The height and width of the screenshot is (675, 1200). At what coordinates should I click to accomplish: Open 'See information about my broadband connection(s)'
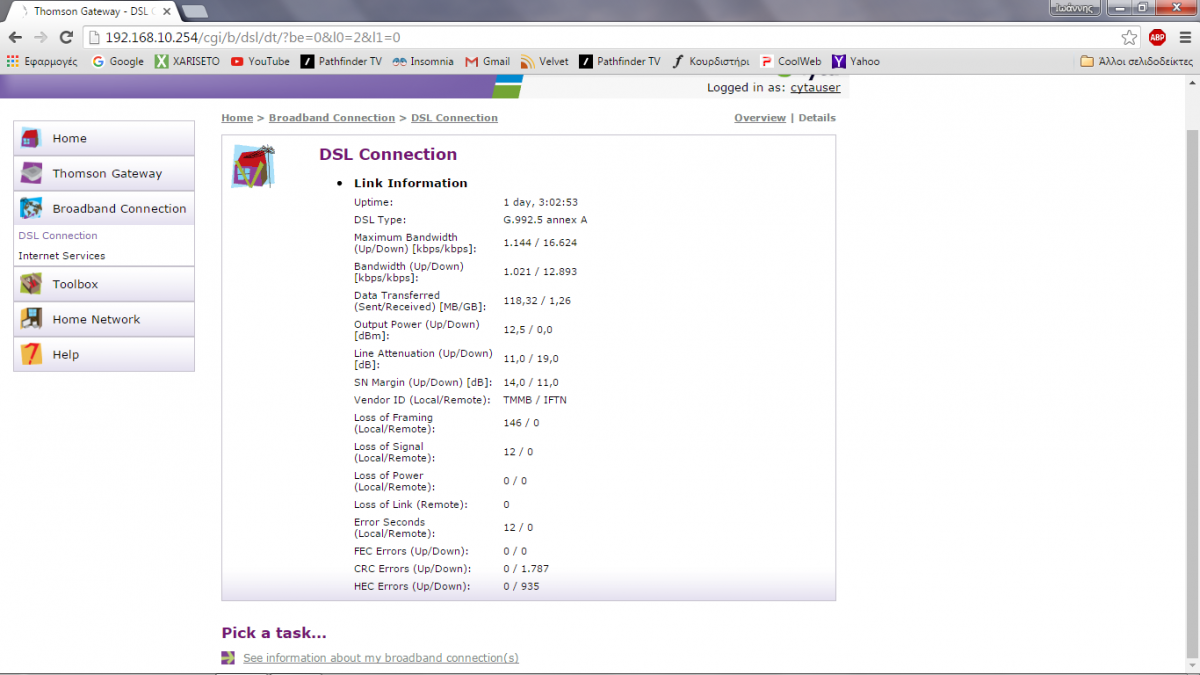pyautogui.click(x=380, y=658)
